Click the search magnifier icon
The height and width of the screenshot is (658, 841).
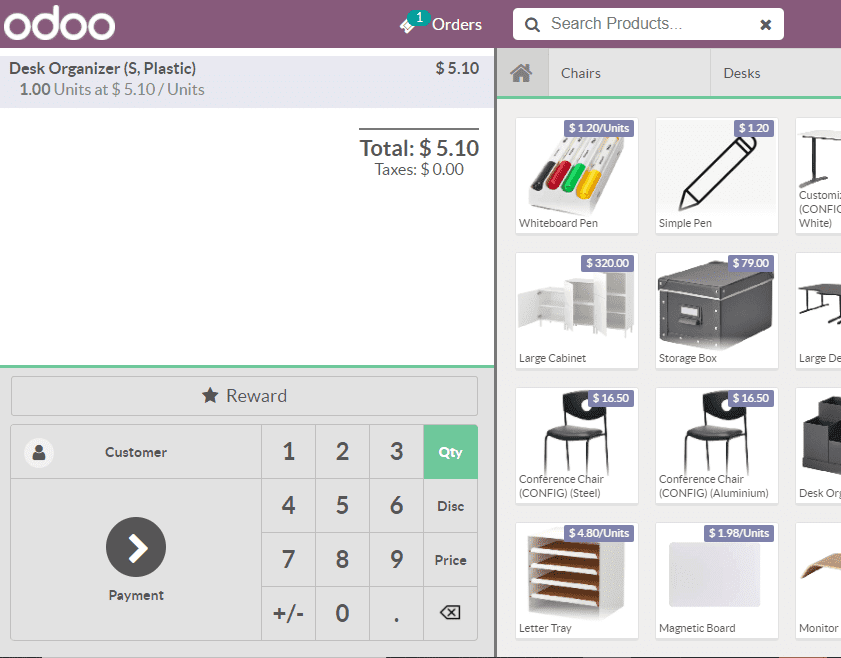point(532,25)
